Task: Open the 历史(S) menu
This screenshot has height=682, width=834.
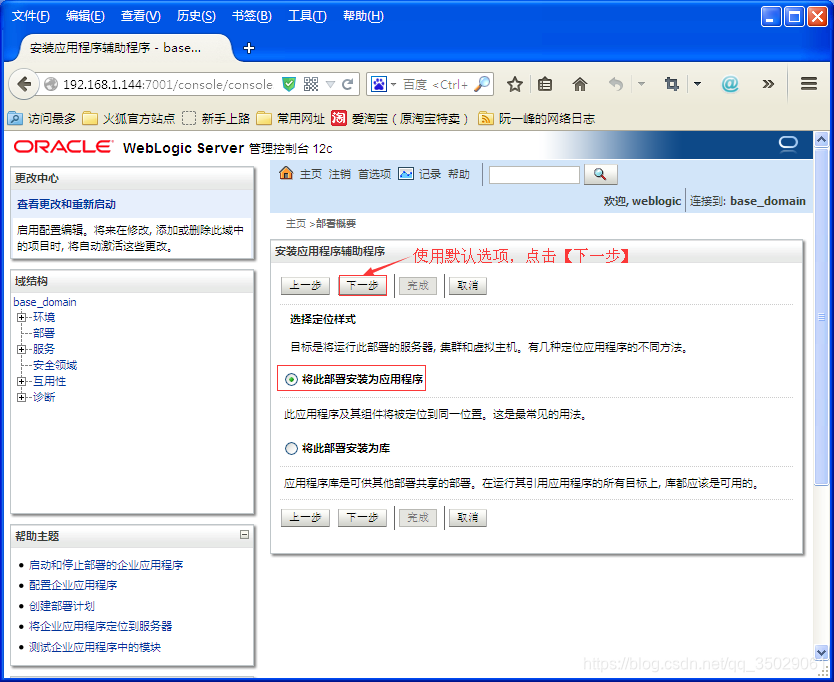Action: pyautogui.click(x=196, y=16)
